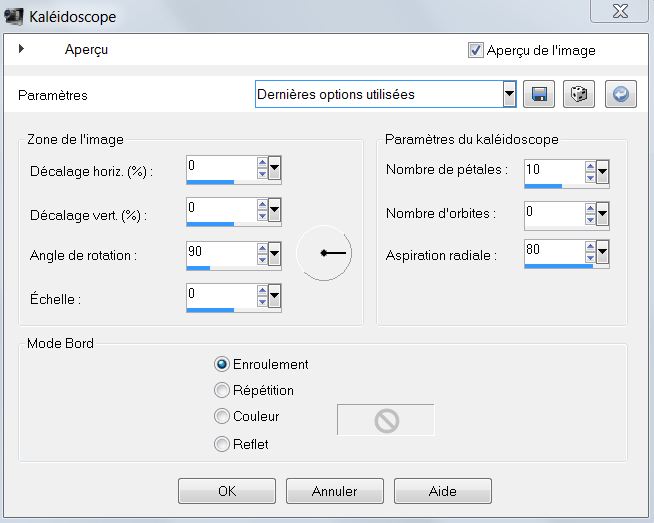Expand the Aperçu preview triangle
The height and width of the screenshot is (523, 654).
(x=21, y=49)
